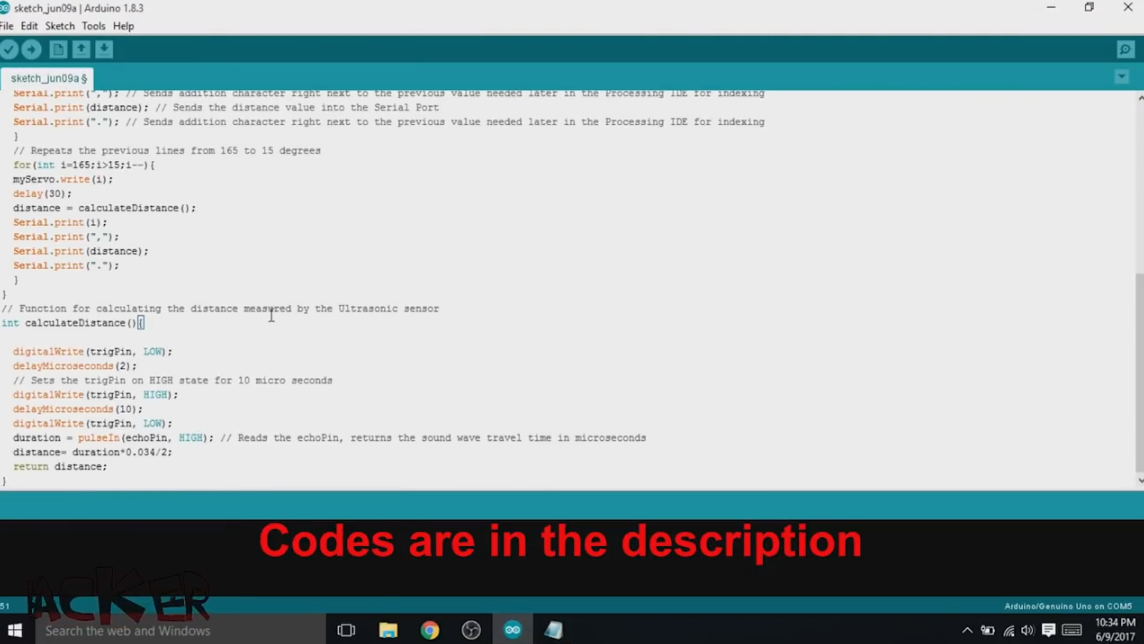Select the sketch_jun09a tab
The image size is (1144, 644).
47,78
